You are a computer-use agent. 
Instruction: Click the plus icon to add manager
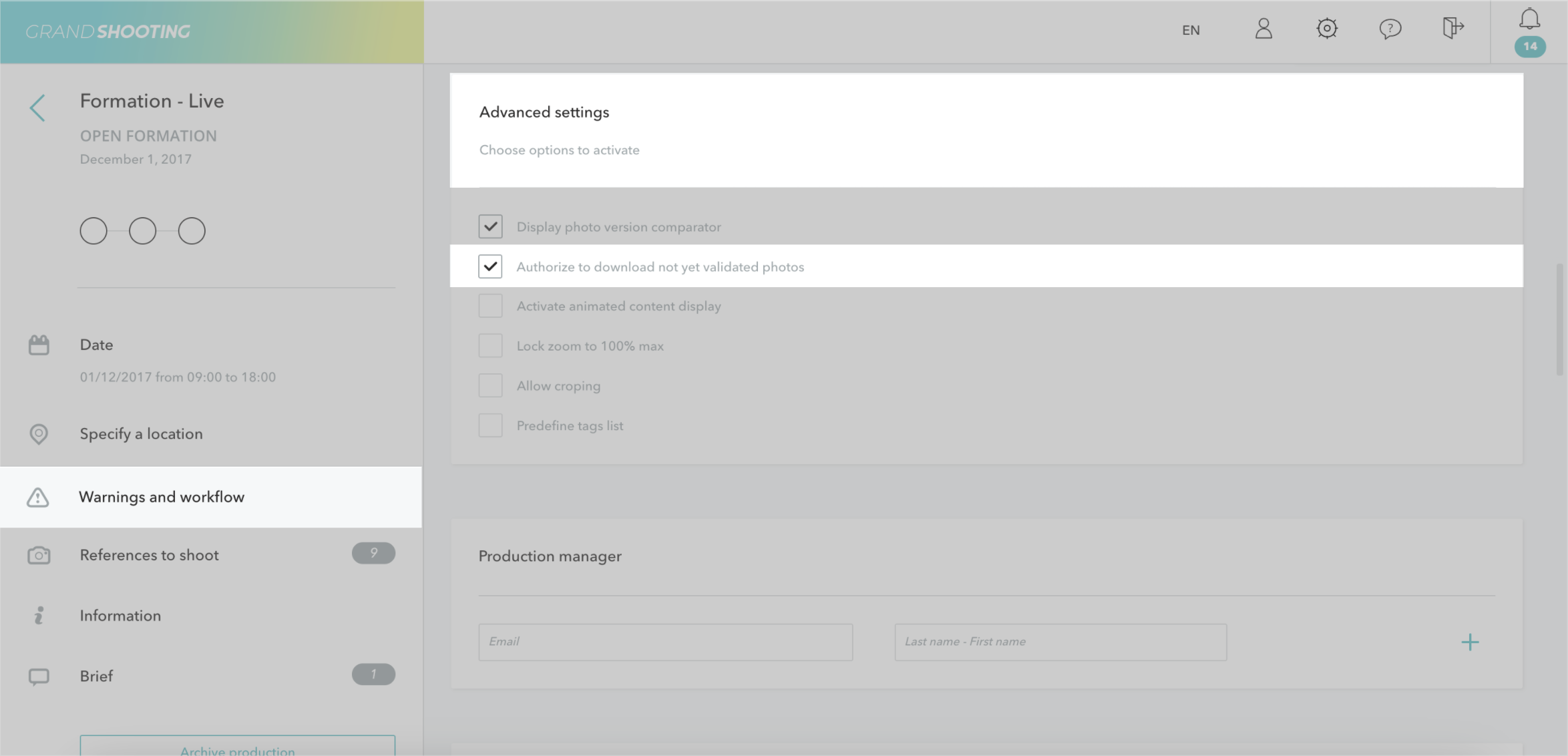[x=1470, y=642]
